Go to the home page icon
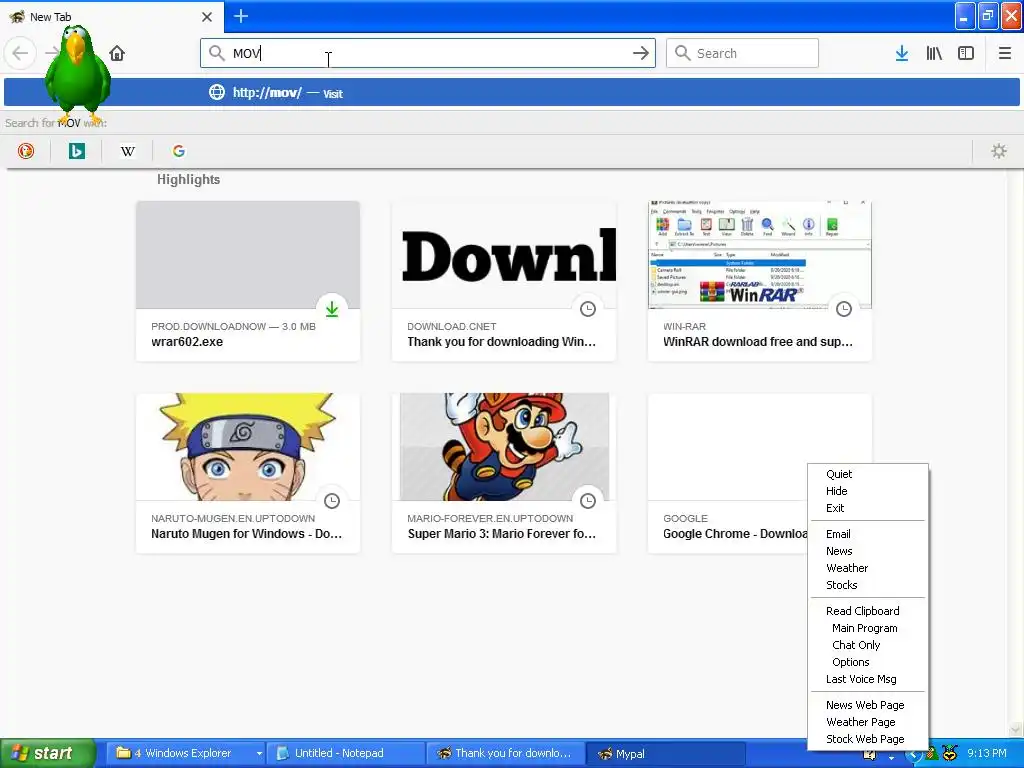Screen dimensions: 1024x768 [117, 53]
